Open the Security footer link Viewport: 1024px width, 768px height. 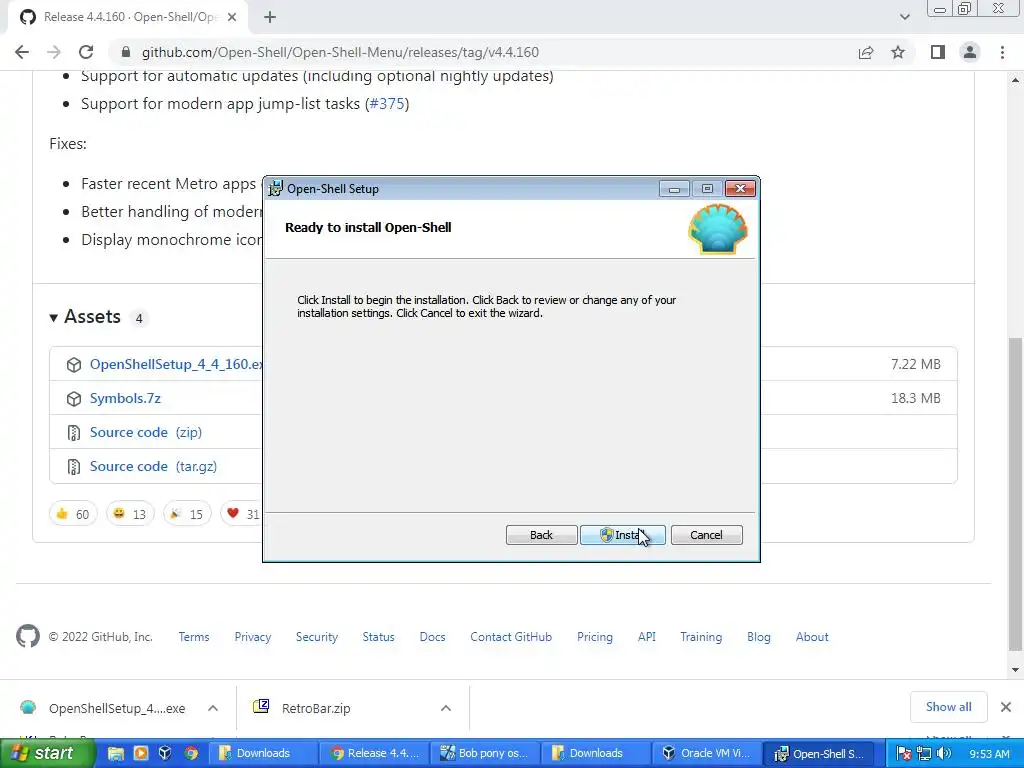tap(317, 637)
